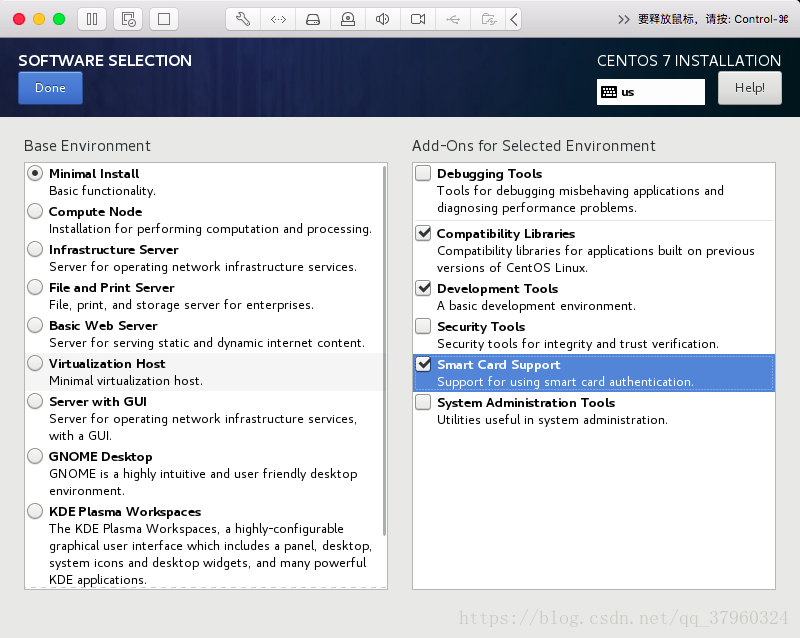Expand toolbar overflow double chevron

click(x=623, y=19)
